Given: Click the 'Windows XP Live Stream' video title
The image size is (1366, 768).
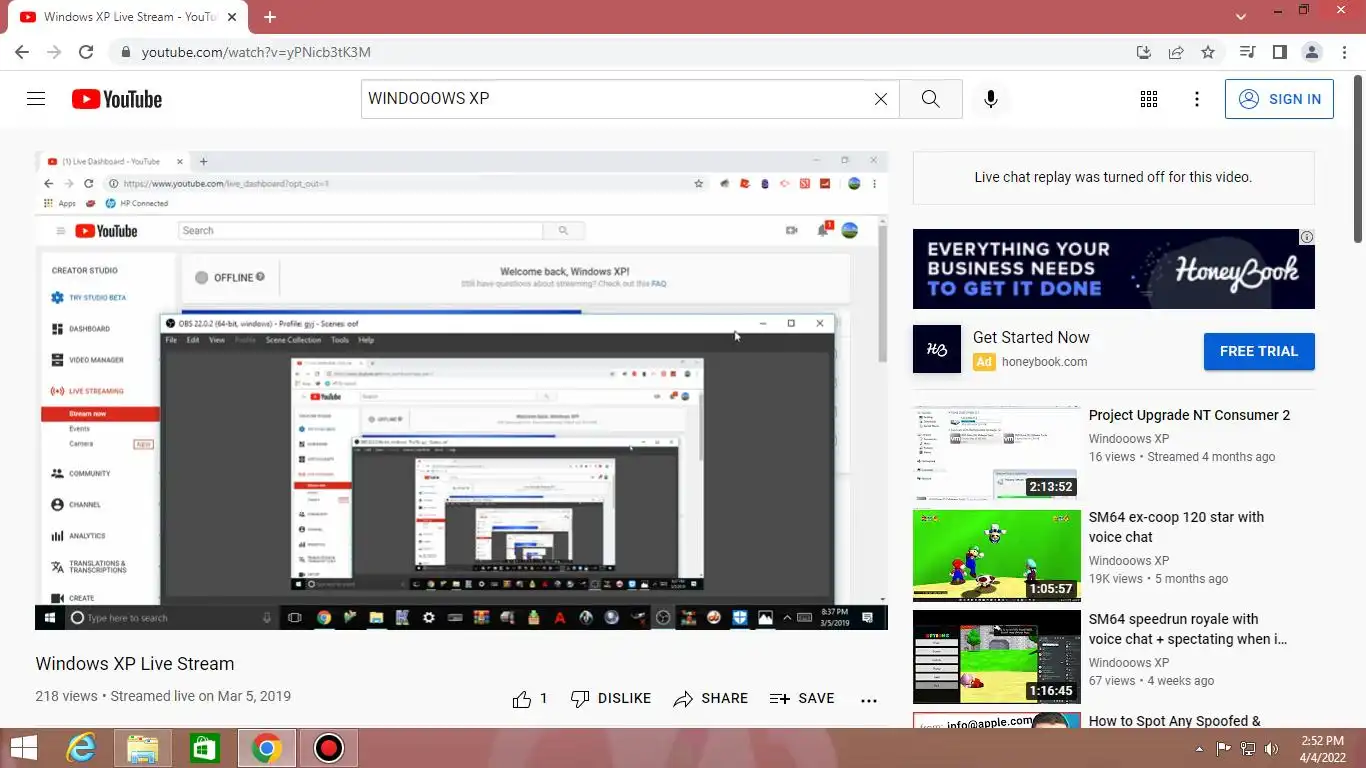Looking at the screenshot, I should (x=135, y=664).
